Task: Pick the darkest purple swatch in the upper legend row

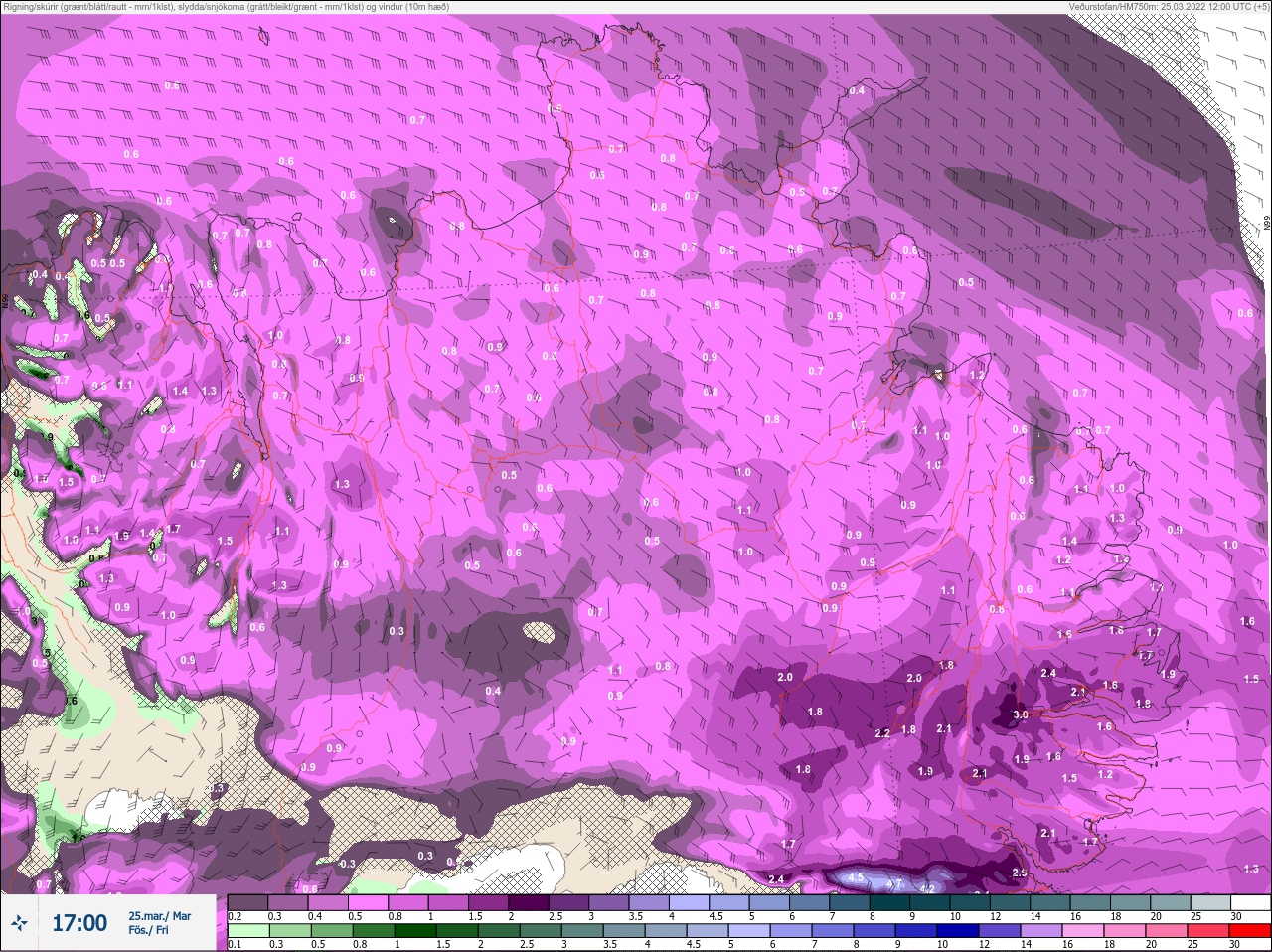Action: click(530, 902)
